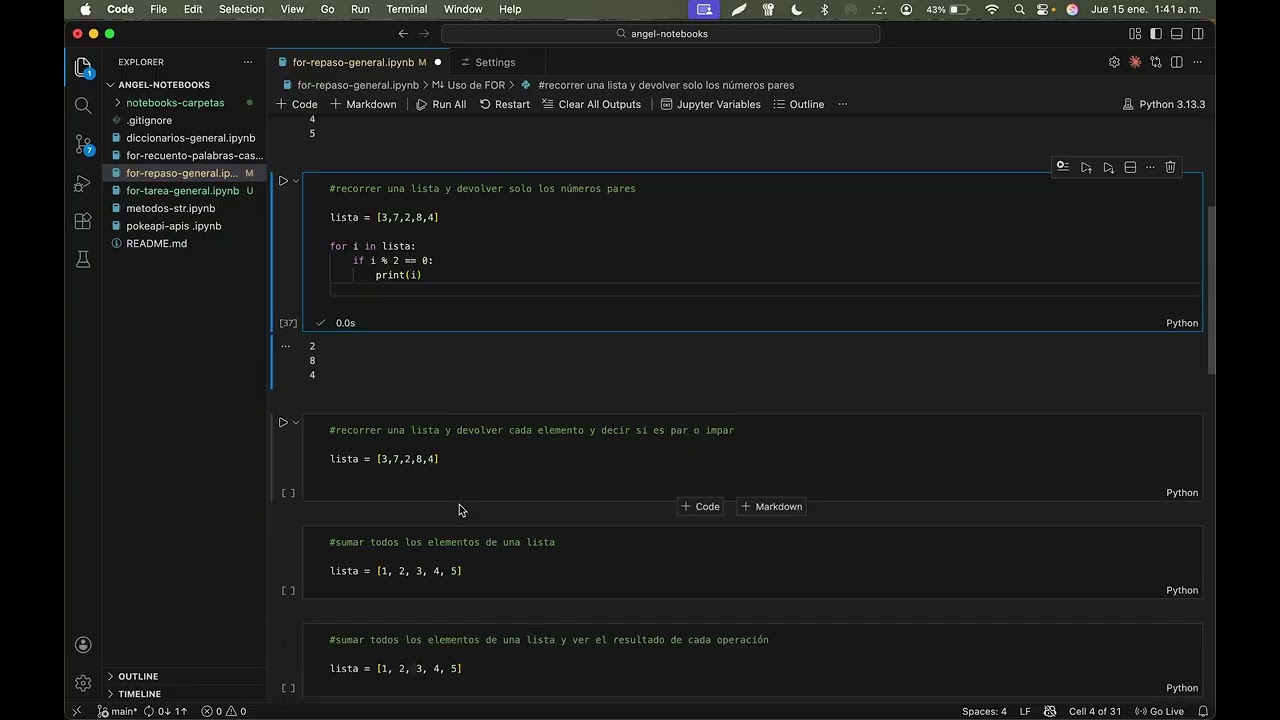
Task: Add a code cell from the notebook toolbar
Action: [296, 104]
